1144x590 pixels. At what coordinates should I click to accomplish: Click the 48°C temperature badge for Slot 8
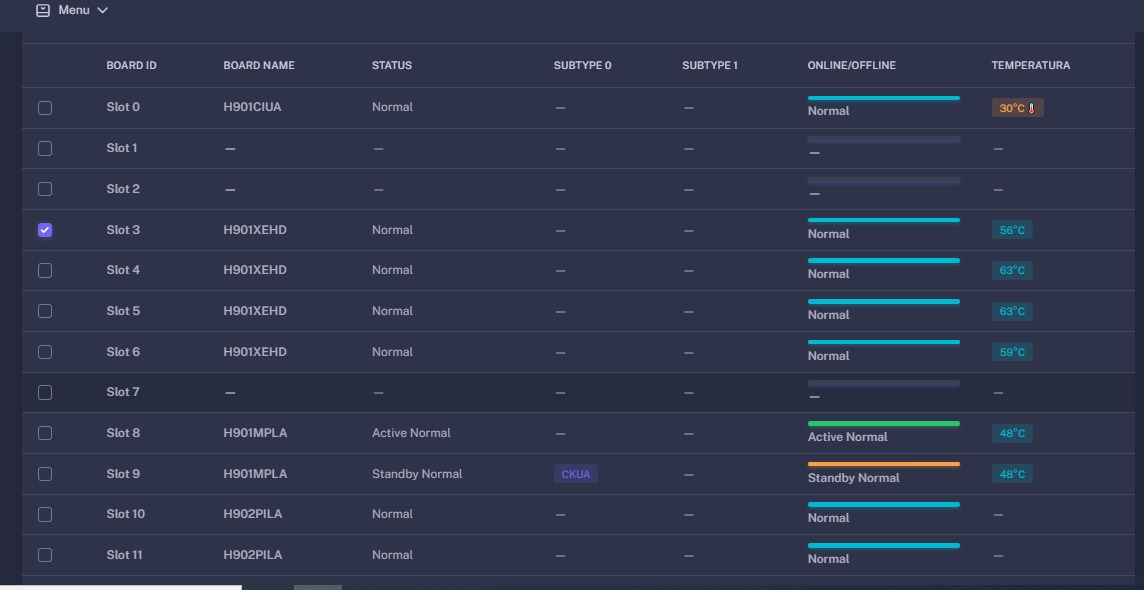1012,434
